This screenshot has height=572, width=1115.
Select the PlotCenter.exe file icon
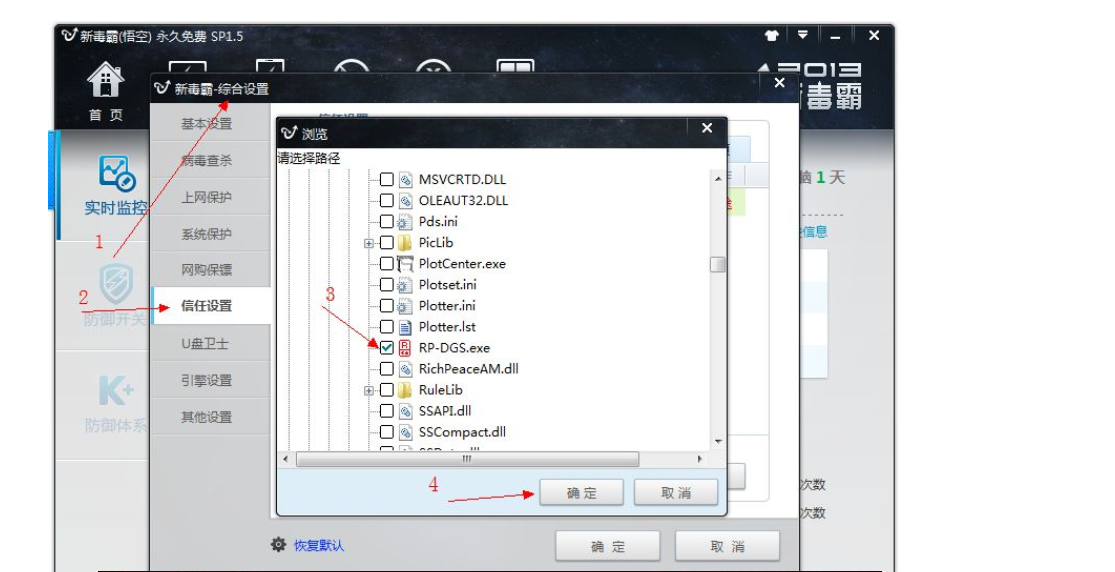(x=405, y=264)
